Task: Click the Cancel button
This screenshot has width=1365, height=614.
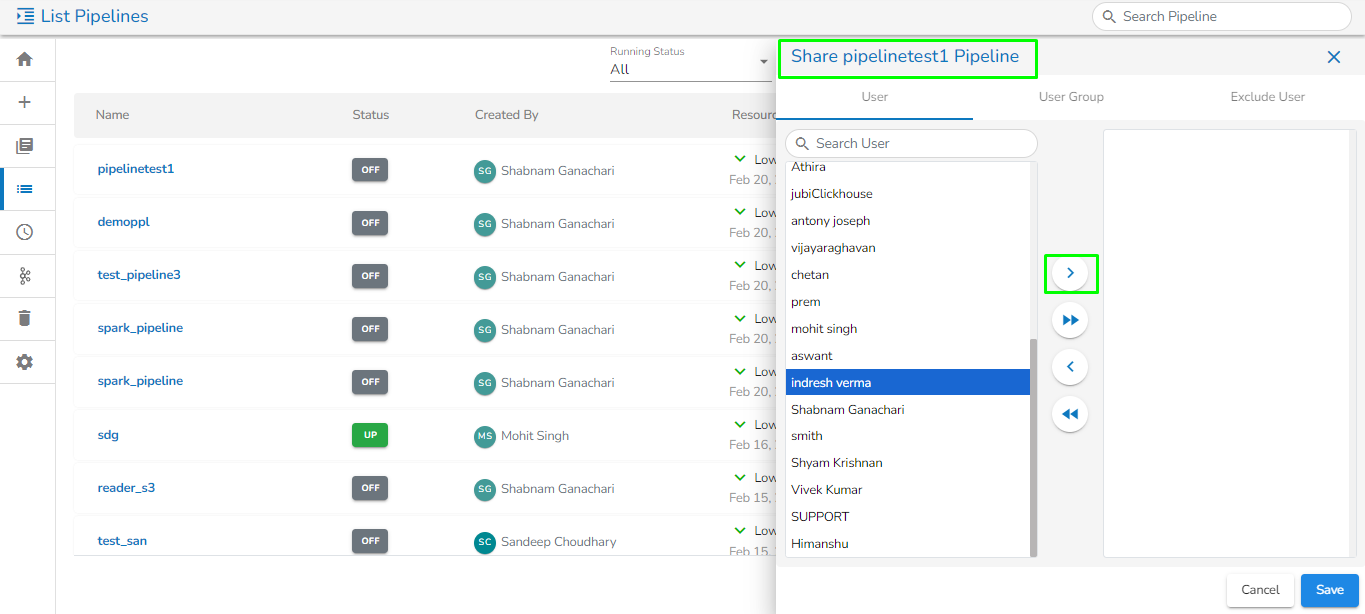Action: (x=1260, y=590)
